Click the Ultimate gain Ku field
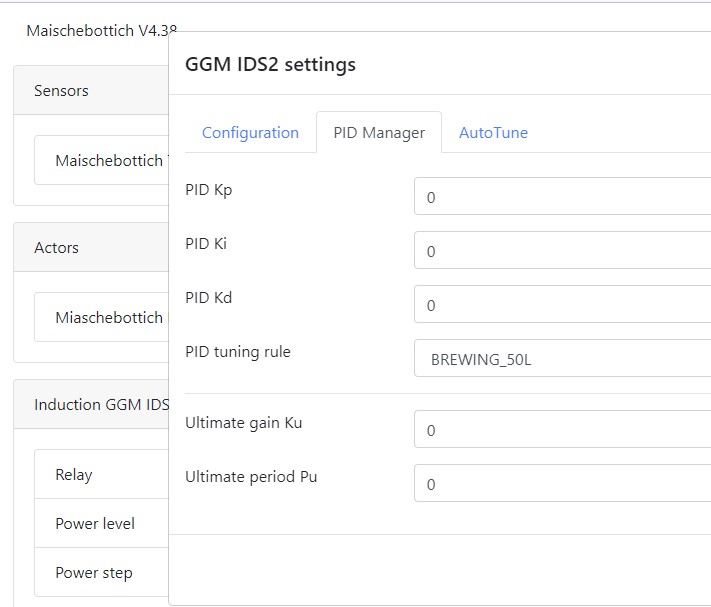 562,430
